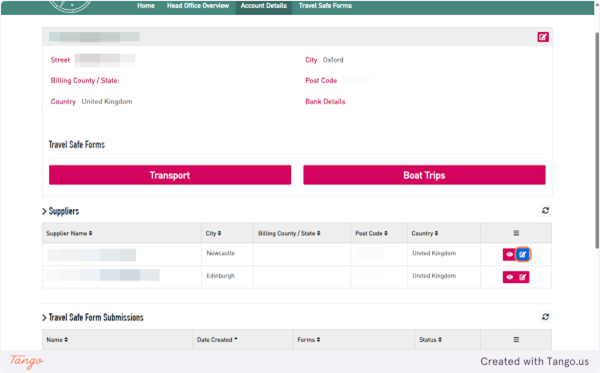Sort by Billing County / State column
Viewport: 600px width, 373px height.
[289, 233]
